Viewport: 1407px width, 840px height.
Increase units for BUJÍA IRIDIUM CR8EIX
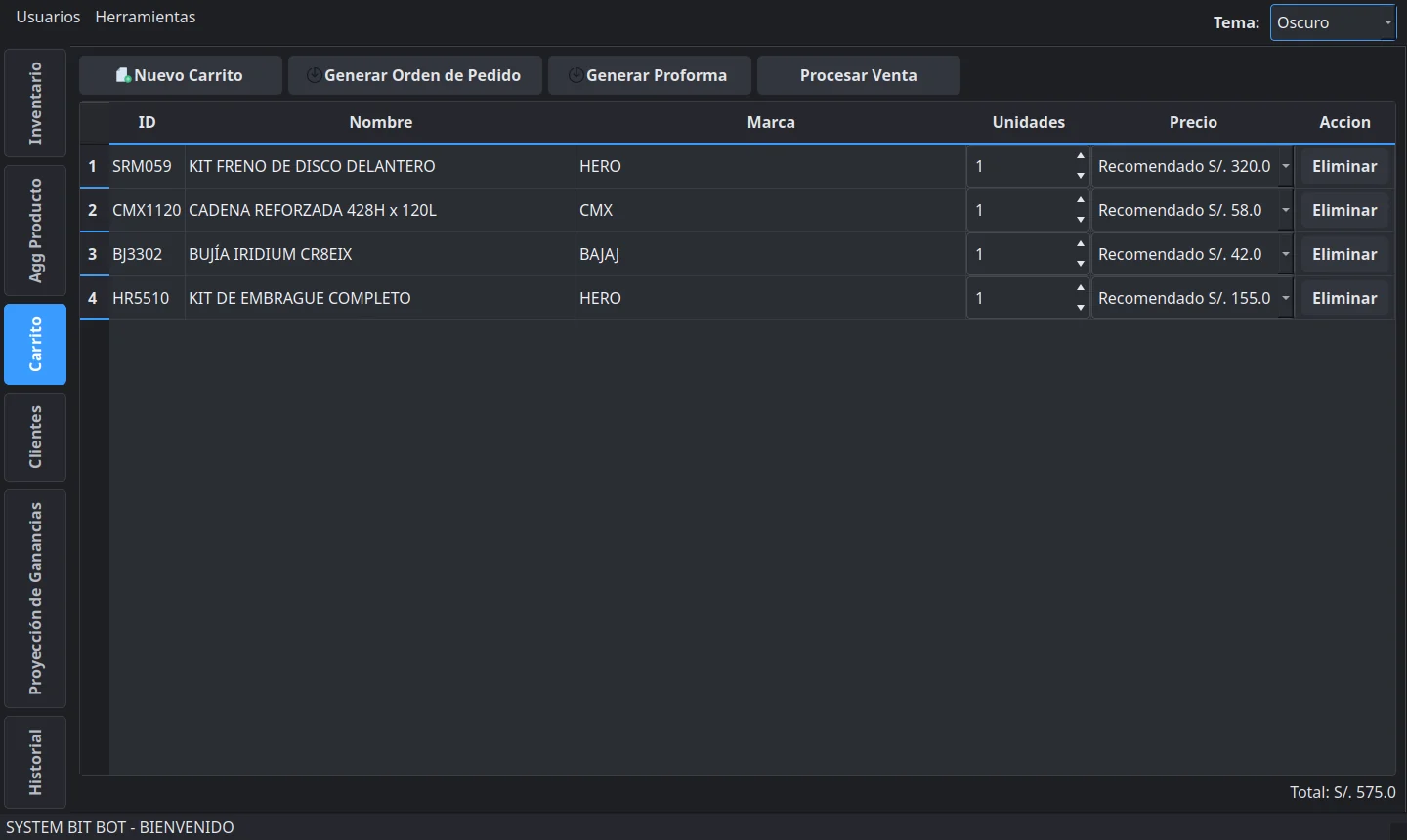pyautogui.click(x=1080, y=244)
